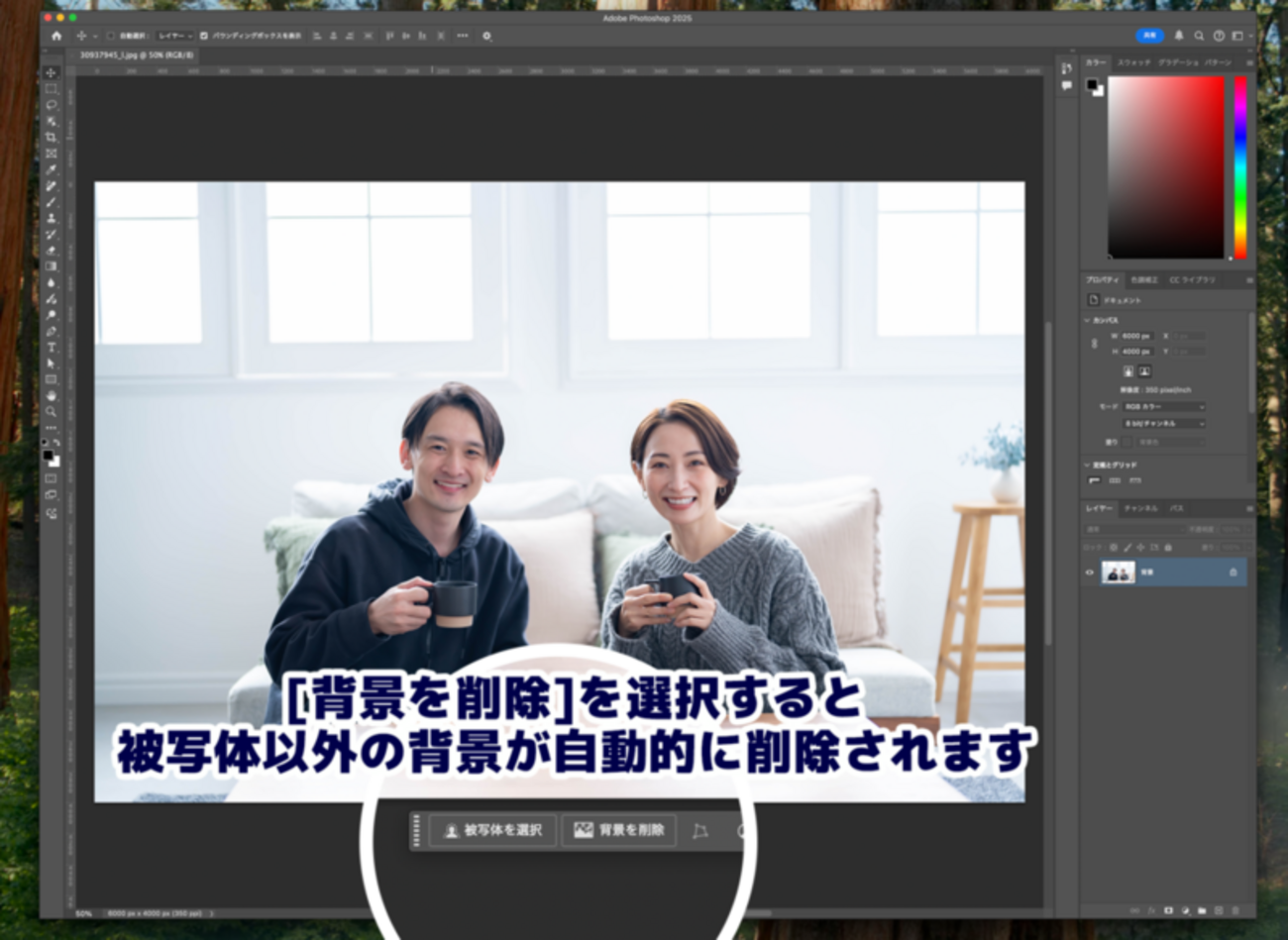Open the auto-select レイヤー dropdown
The width and height of the screenshot is (1288, 940).
tap(175, 36)
